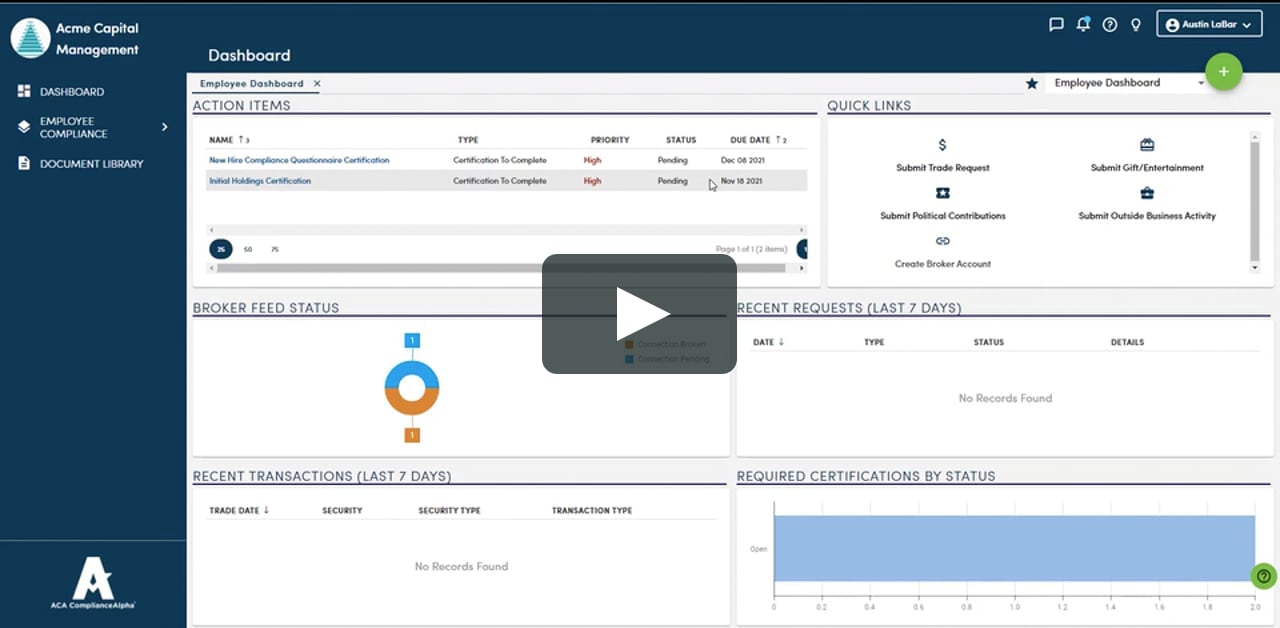Screen dimensions: 1280x628
Task: Click the ACA ComplianceAlpha logo
Action: click(x=93, y=585)
